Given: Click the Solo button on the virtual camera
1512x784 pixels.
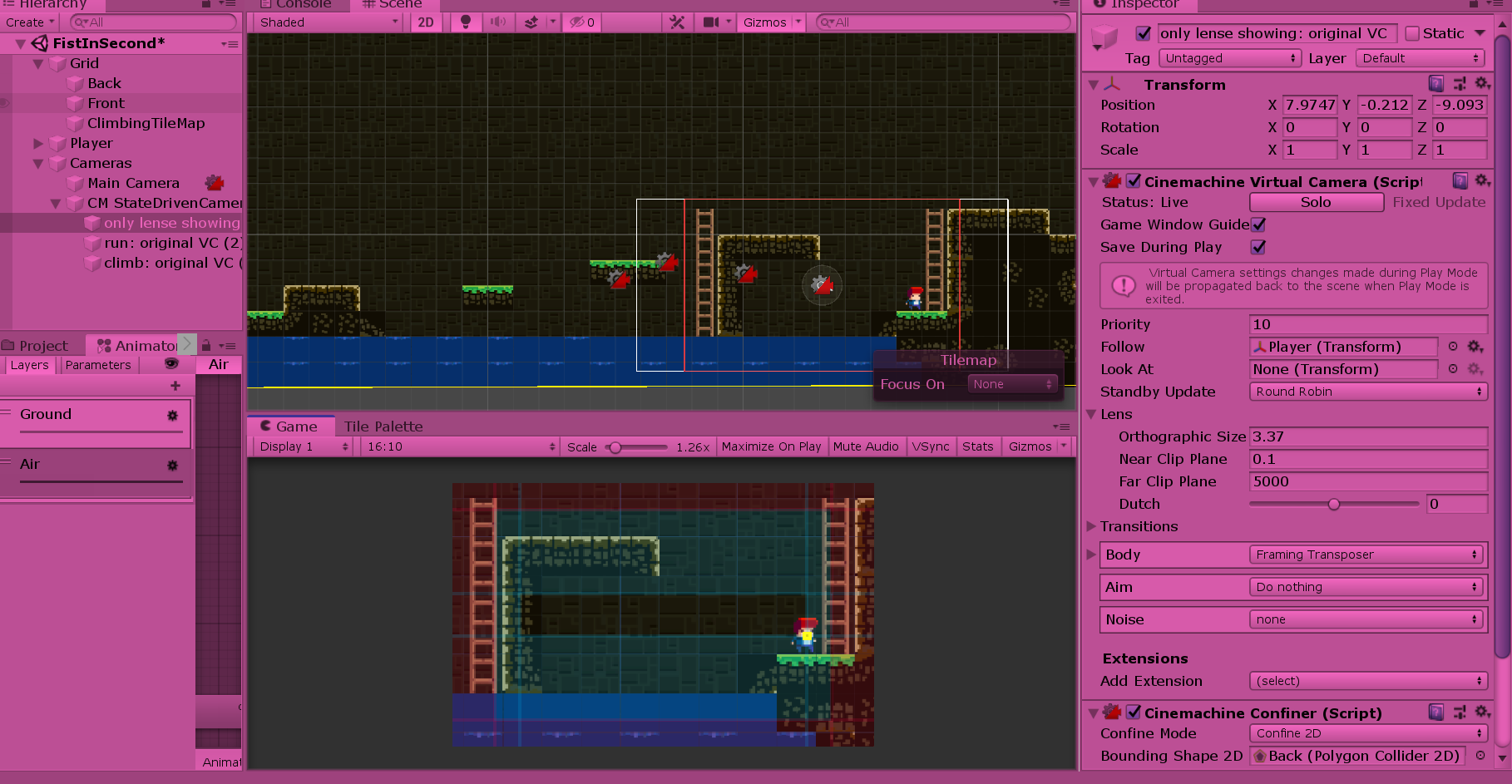Looking at the screenshot, I should pyautogui.click(x=1316, y=202).
